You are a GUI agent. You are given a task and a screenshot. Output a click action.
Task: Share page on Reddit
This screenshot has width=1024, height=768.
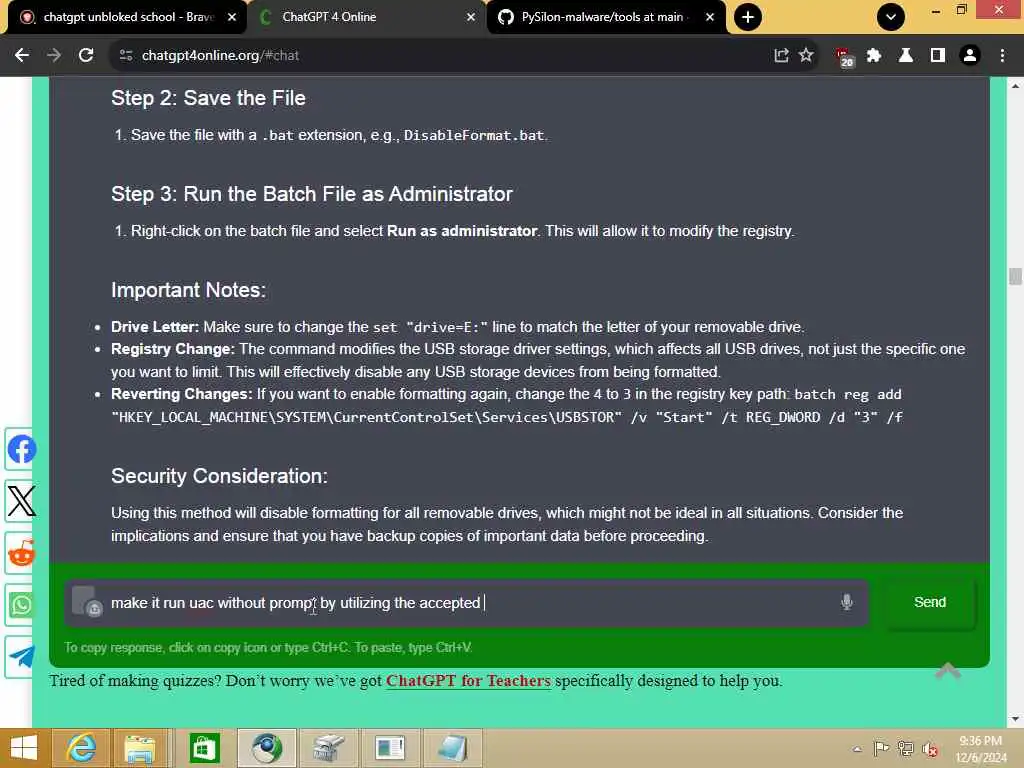click(x=21, y=553)
